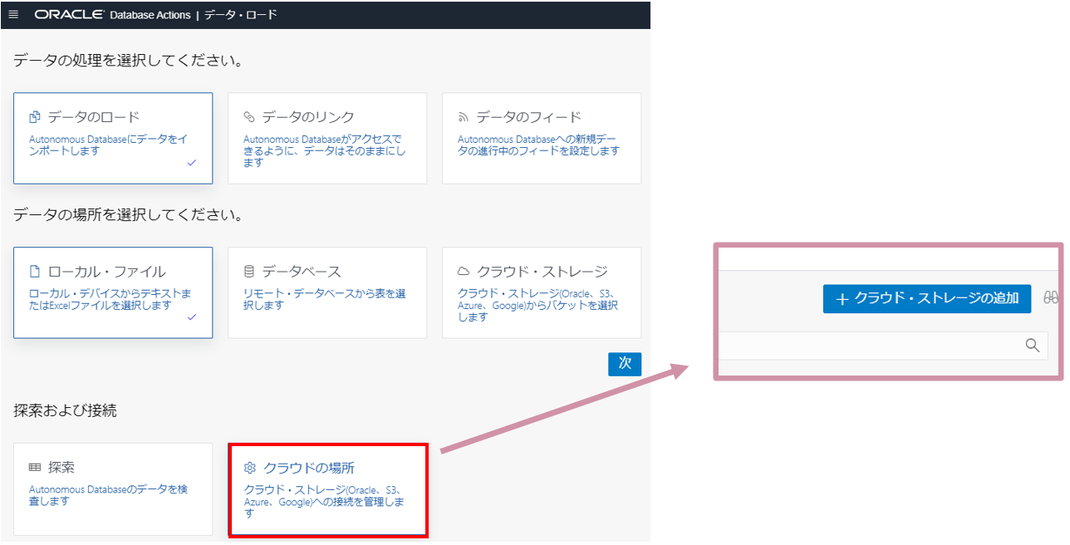Click the database icon on データベース
1070x545 pixels.
tap(249, 271)
